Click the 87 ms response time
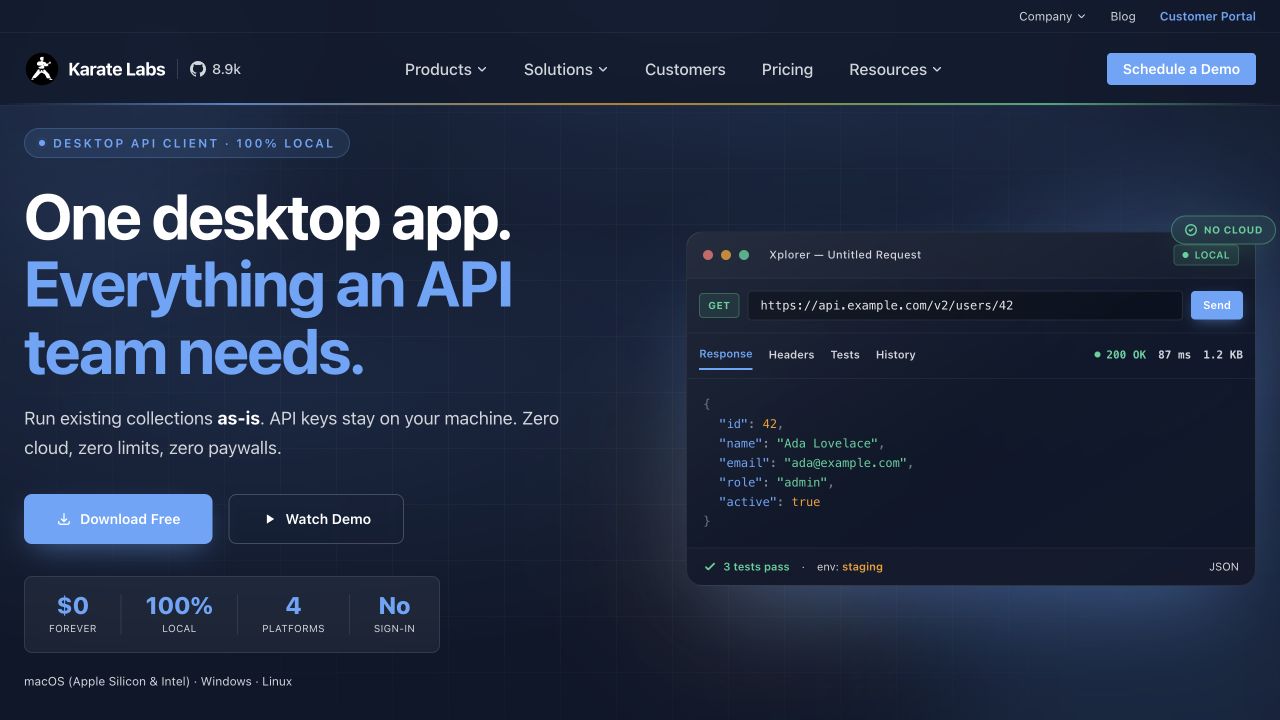The width and height of the screenshot is (1280, 720). click(x=1175, y=355)
